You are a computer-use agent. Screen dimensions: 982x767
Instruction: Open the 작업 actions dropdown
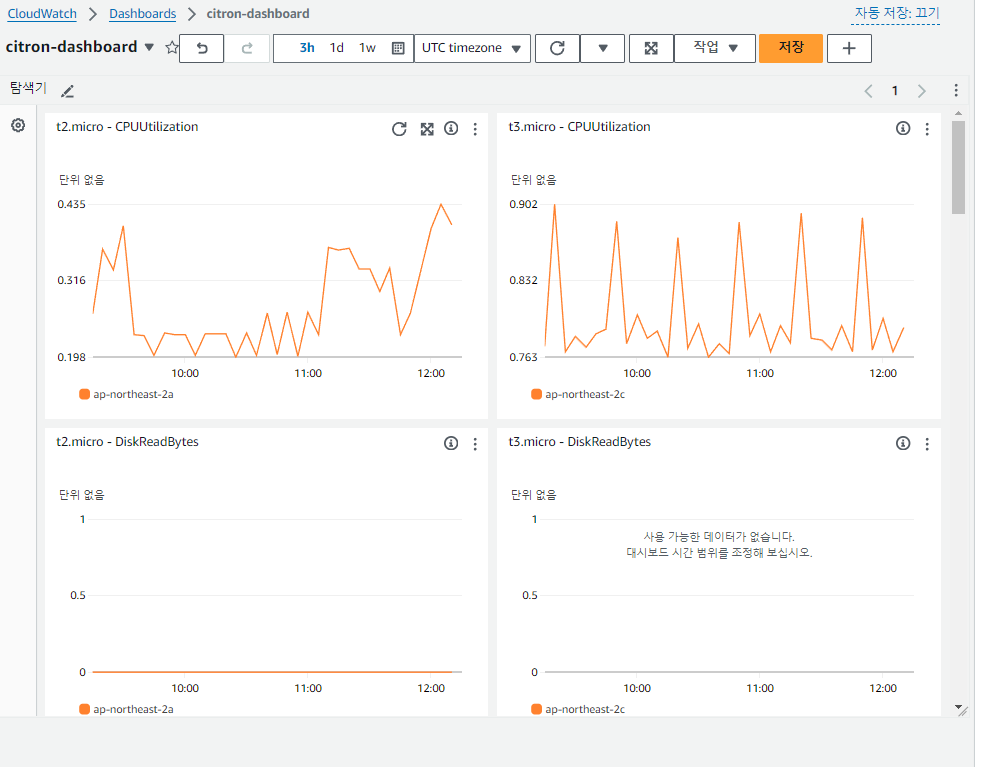click(715, 48)
